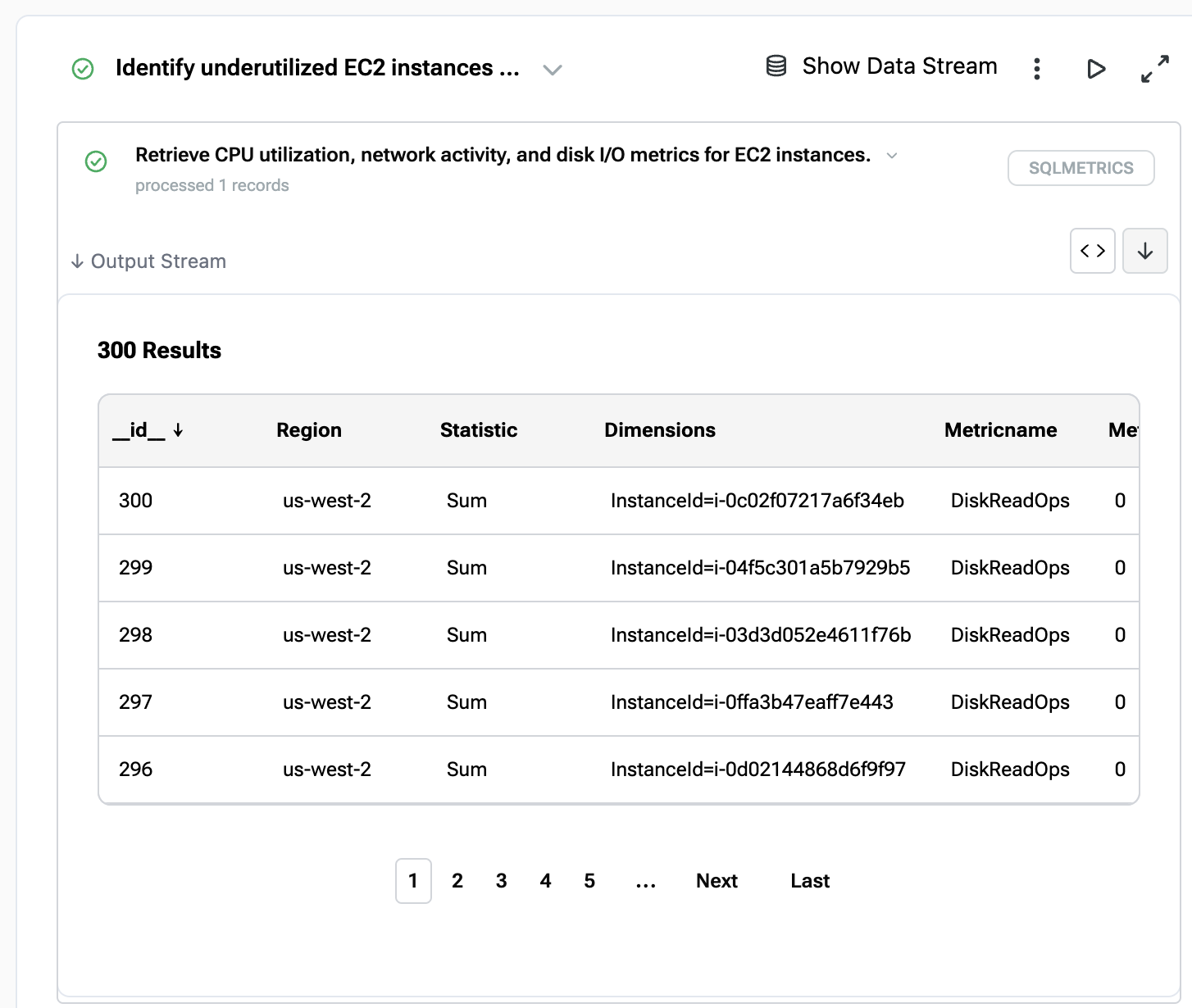Click the green check icon beside Retrieve CPU step
The height and width of the screenshot is (1008, 1192).
pos(96,161)
